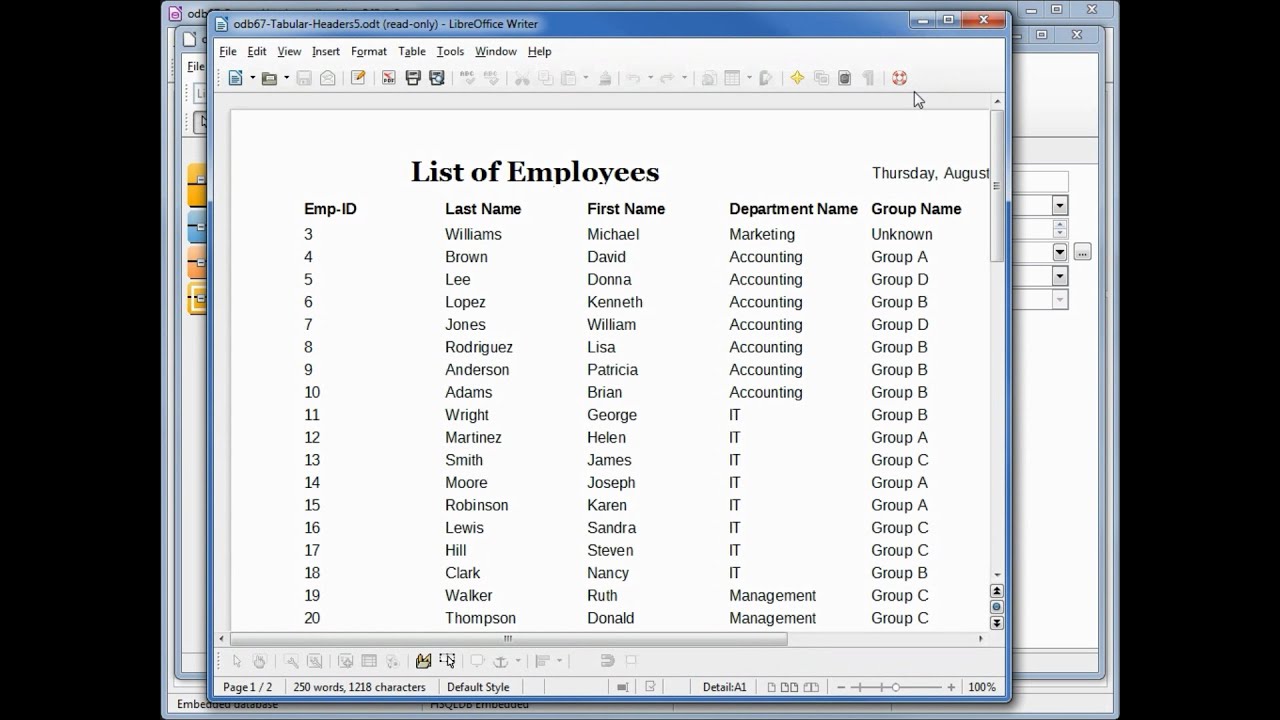1280x720 pixels.
Task: Open the Table icon dropdown arrow
Action: (x=749, y=78)
